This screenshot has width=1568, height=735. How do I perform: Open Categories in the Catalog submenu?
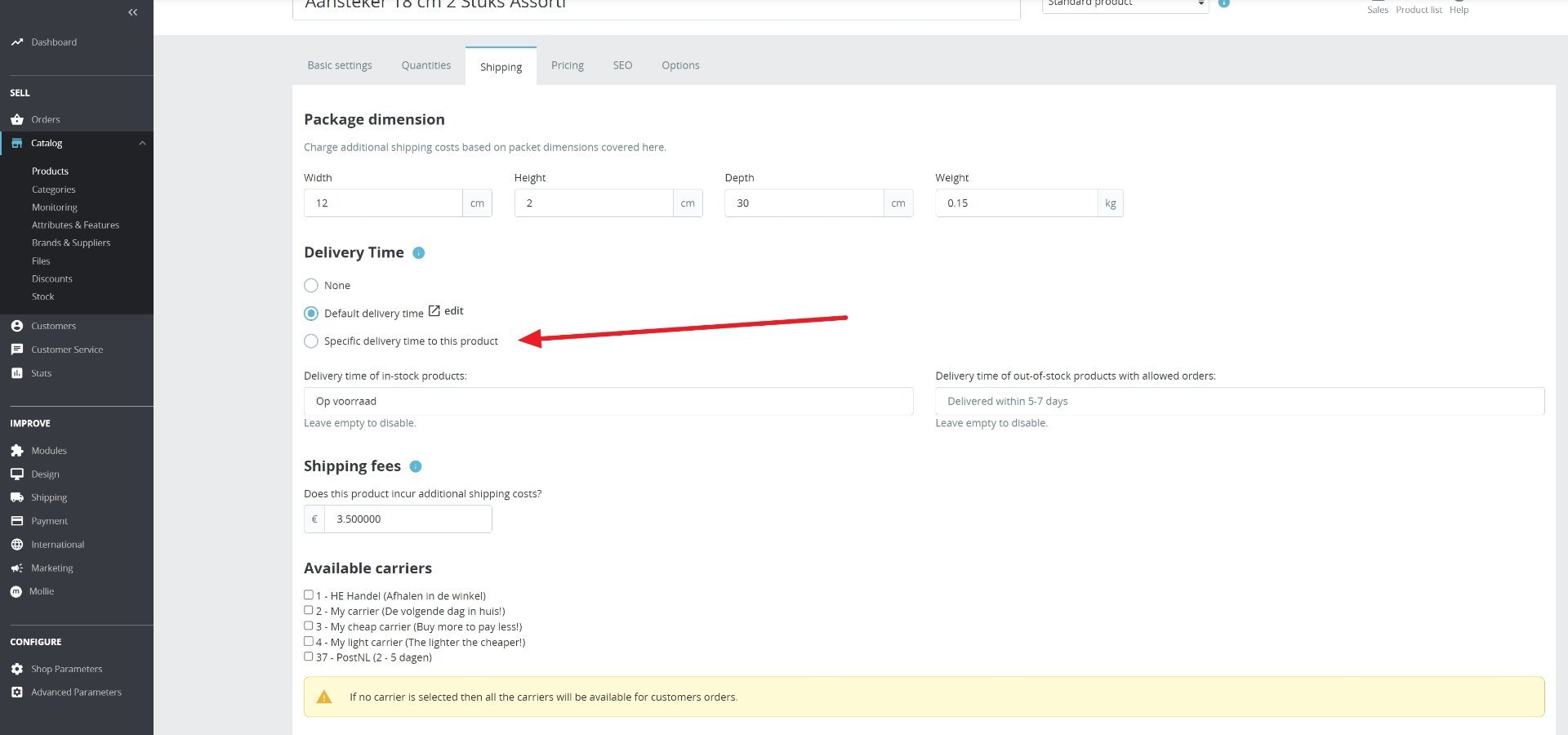(54, 189)
